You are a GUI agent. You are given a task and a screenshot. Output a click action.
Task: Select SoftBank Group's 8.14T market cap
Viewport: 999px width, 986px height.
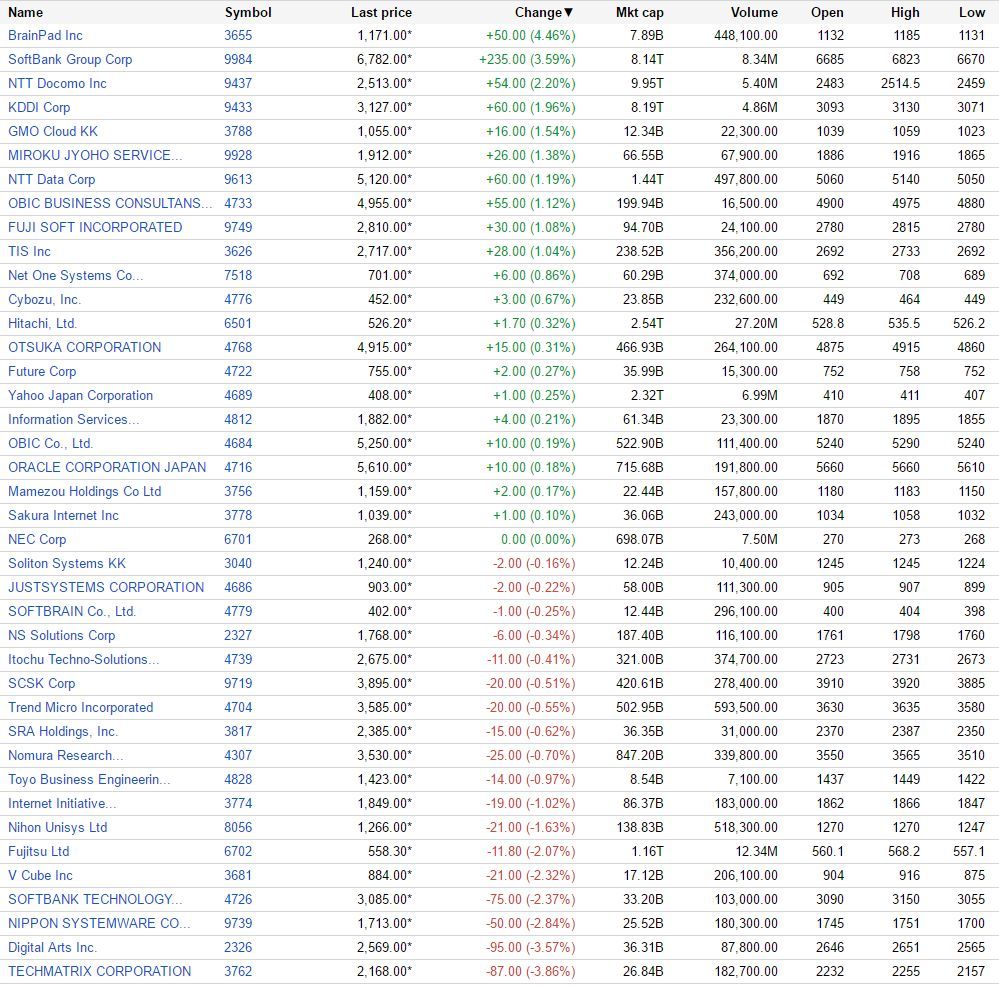pyautogui.click(x=647, y=60)
